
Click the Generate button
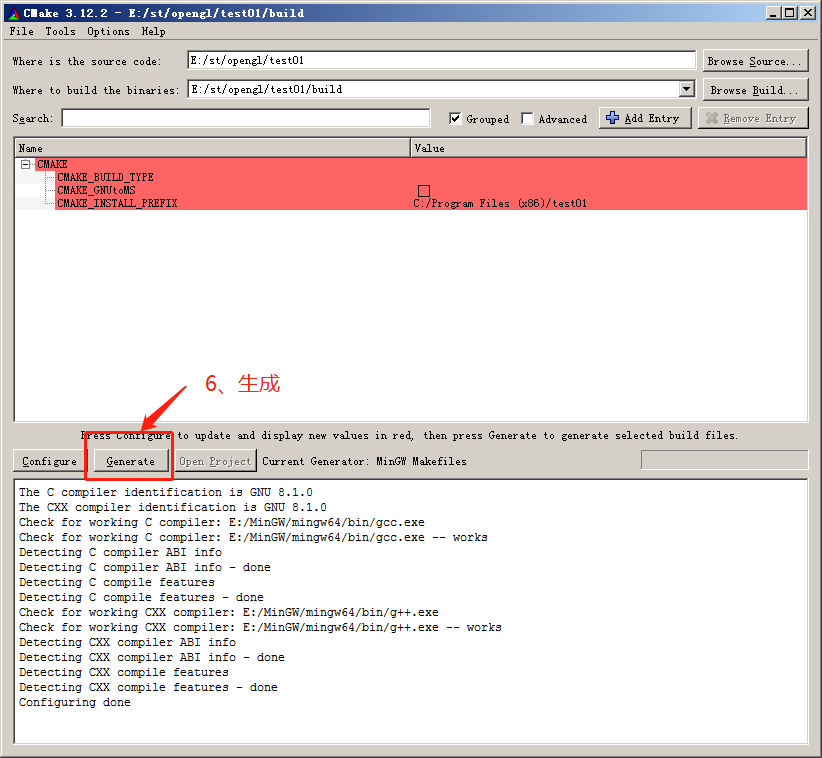131,461
